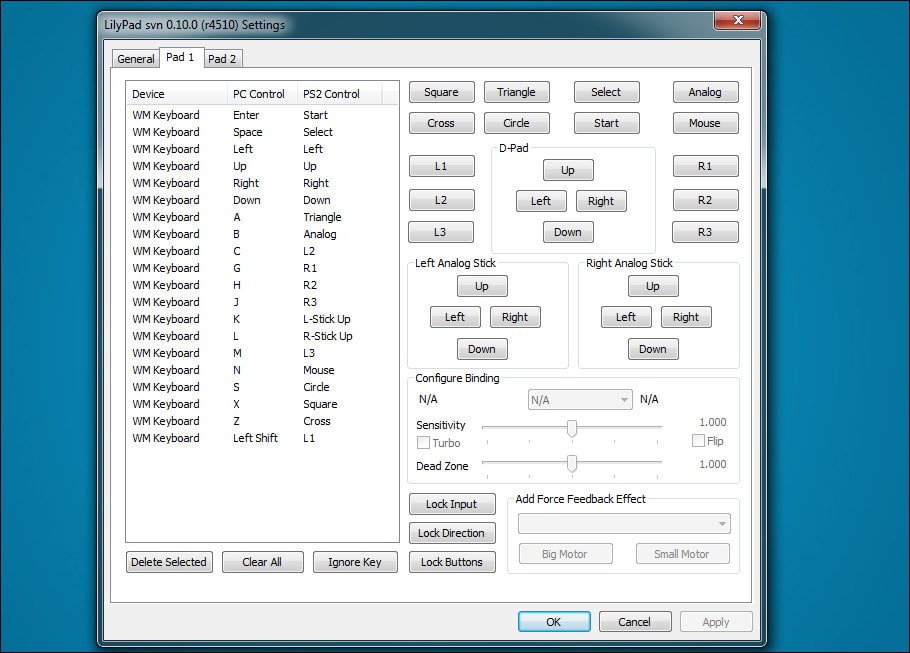Viewport: 910px width, 653px height.
Task: Click the Square binding button
Action: pyautogui.click(x=441, y=92)
